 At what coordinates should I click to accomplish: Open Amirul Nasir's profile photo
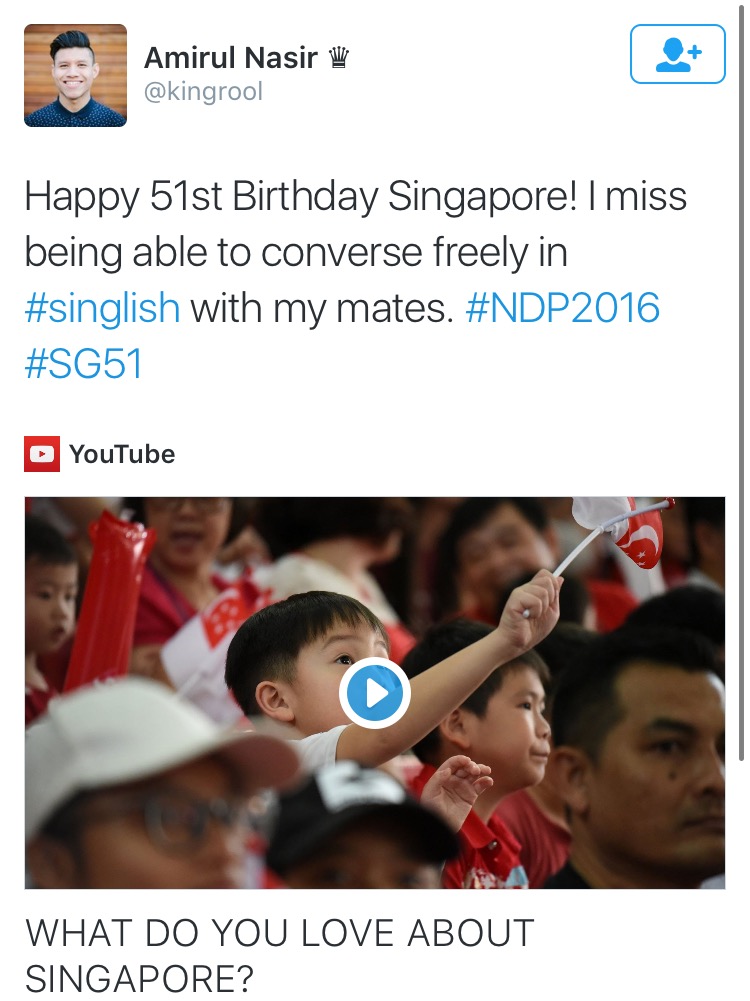(75, 75)
